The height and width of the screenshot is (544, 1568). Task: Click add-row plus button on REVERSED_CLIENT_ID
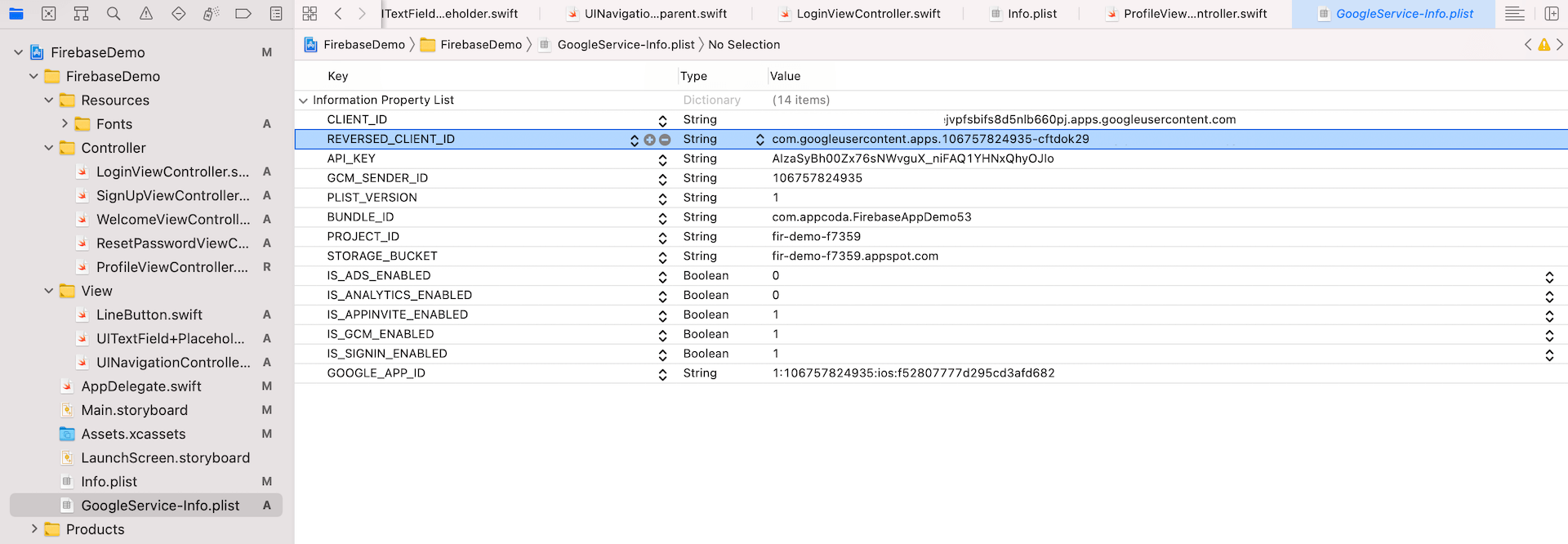pos(649,140)
